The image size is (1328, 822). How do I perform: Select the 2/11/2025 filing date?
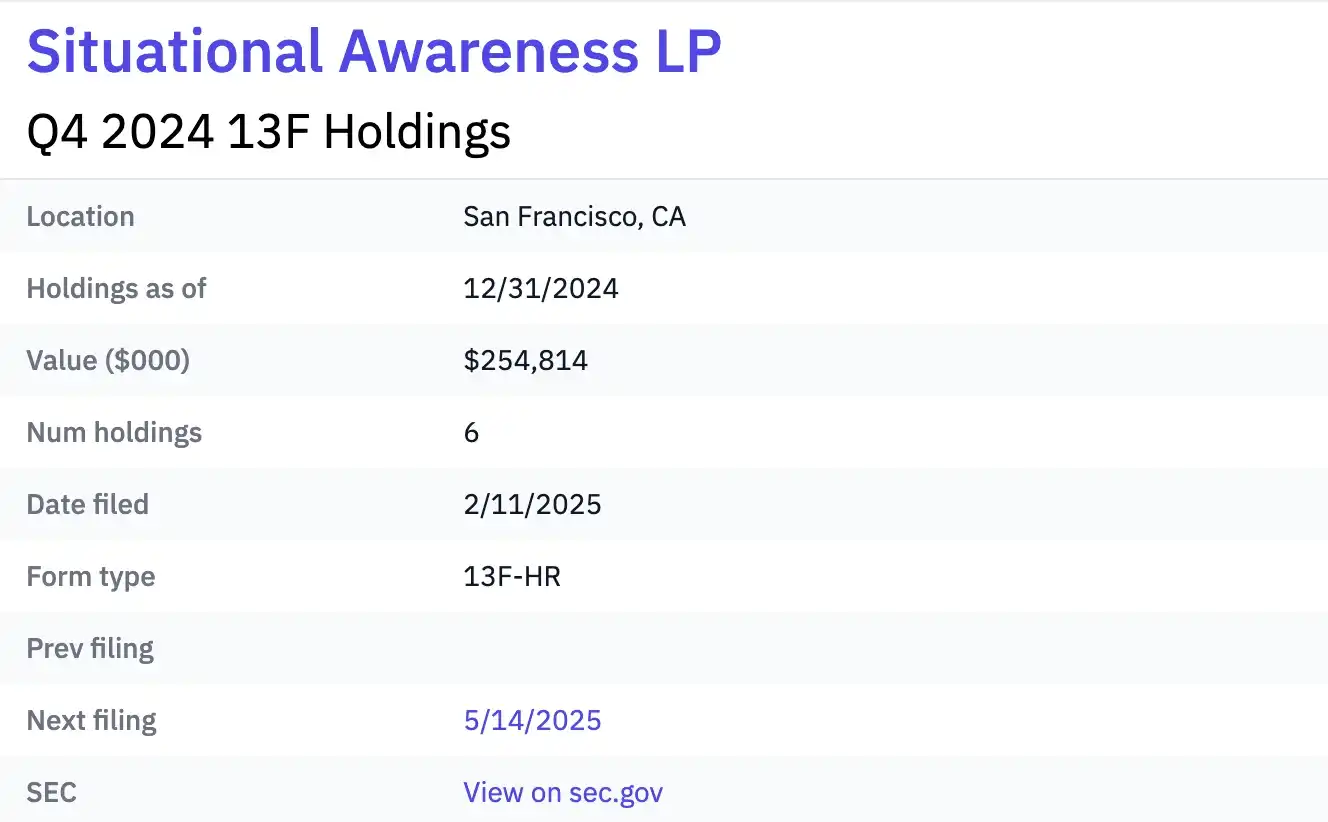coord(533,504)
